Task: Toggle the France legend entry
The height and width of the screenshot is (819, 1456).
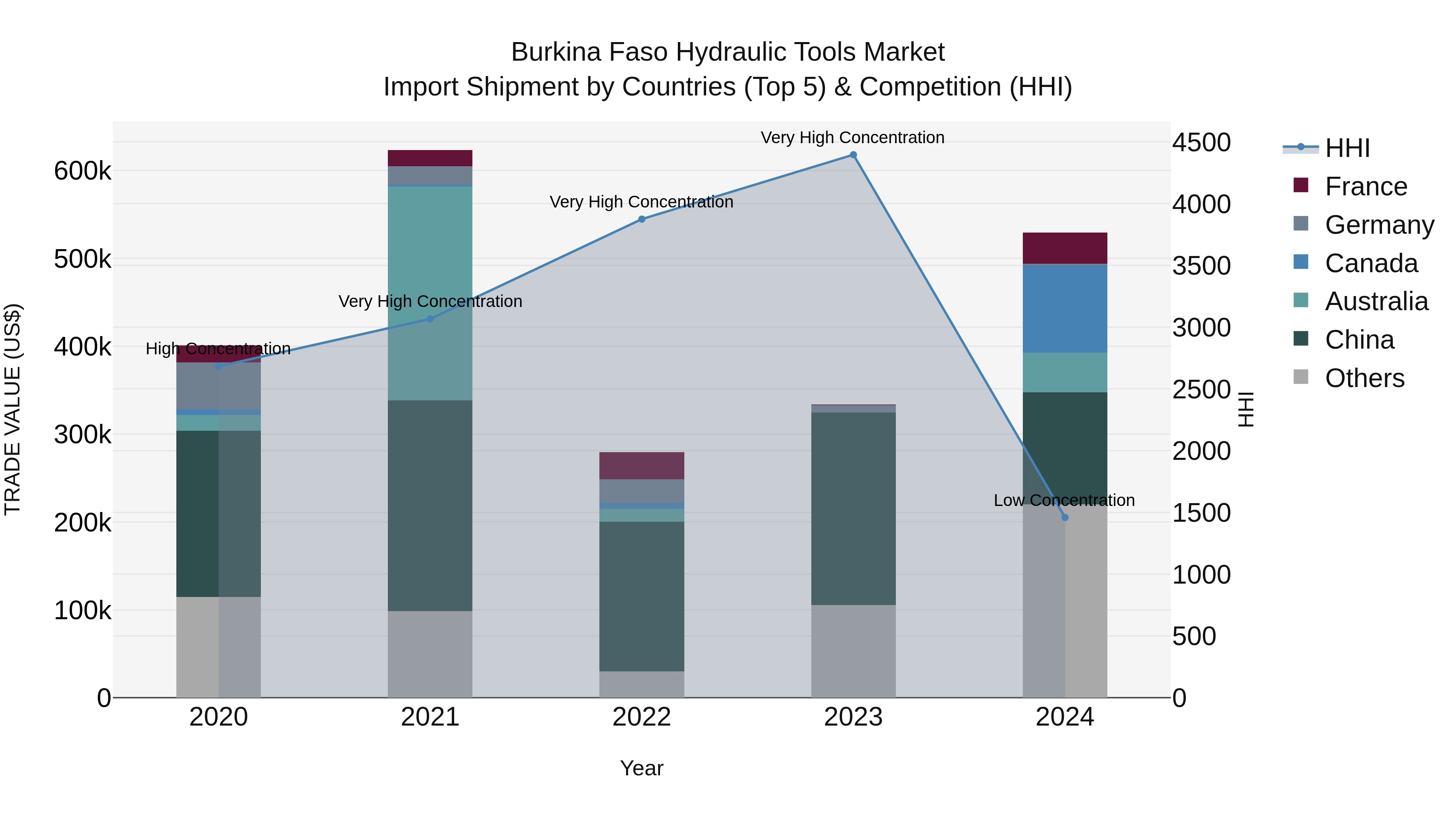Action: click(x=1350, y=186)
